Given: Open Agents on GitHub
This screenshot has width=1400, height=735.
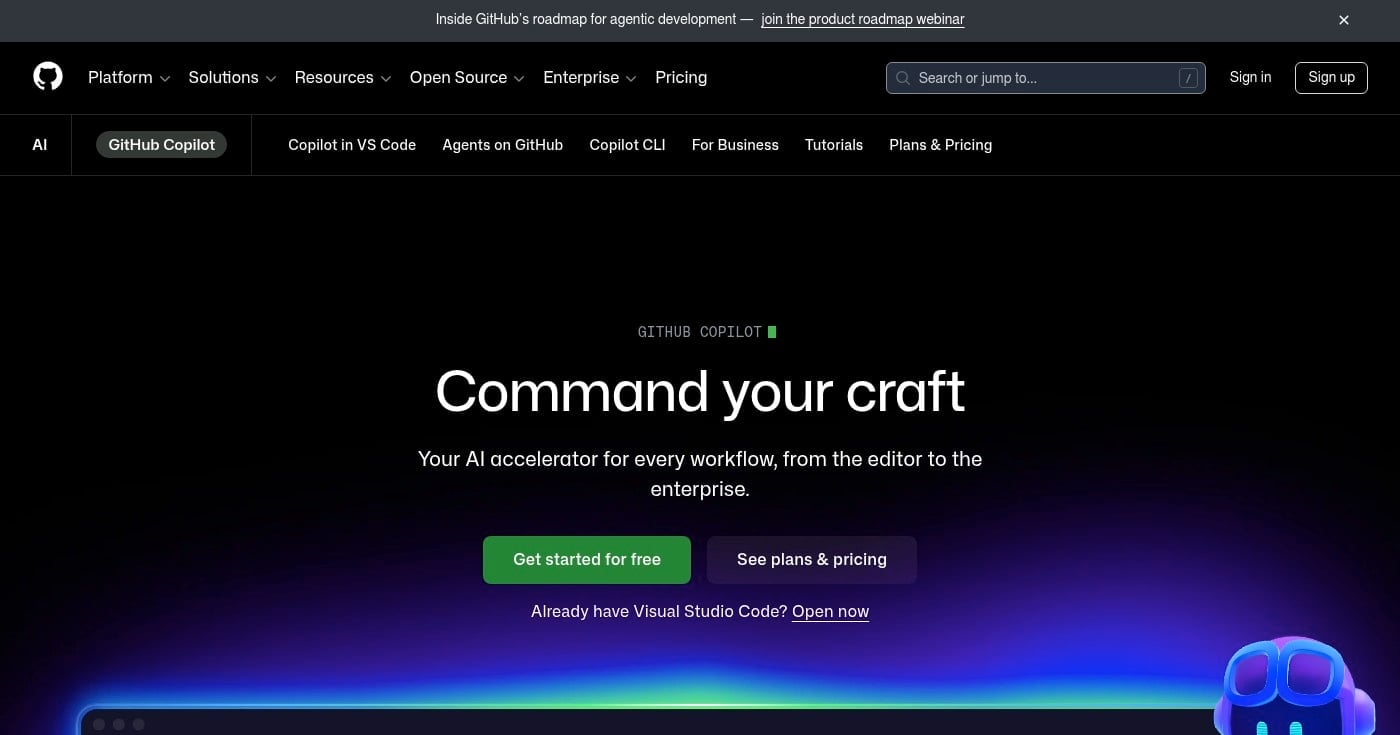Looking at the screenshot, I should pyautogui.click(x=503, y=145).
